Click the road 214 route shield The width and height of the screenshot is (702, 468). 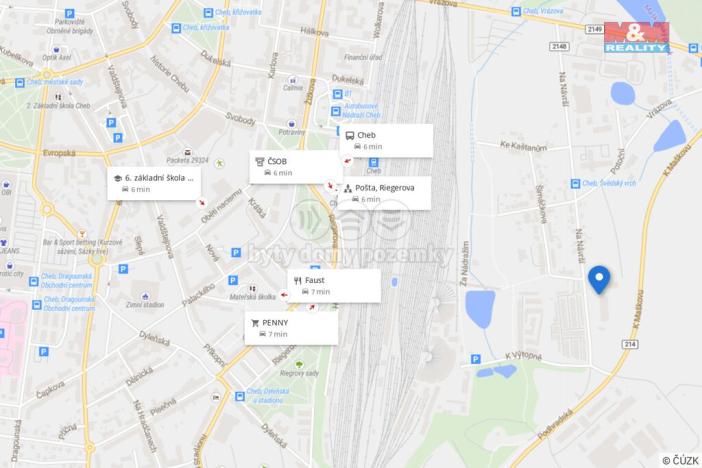(x=629, y=344)
